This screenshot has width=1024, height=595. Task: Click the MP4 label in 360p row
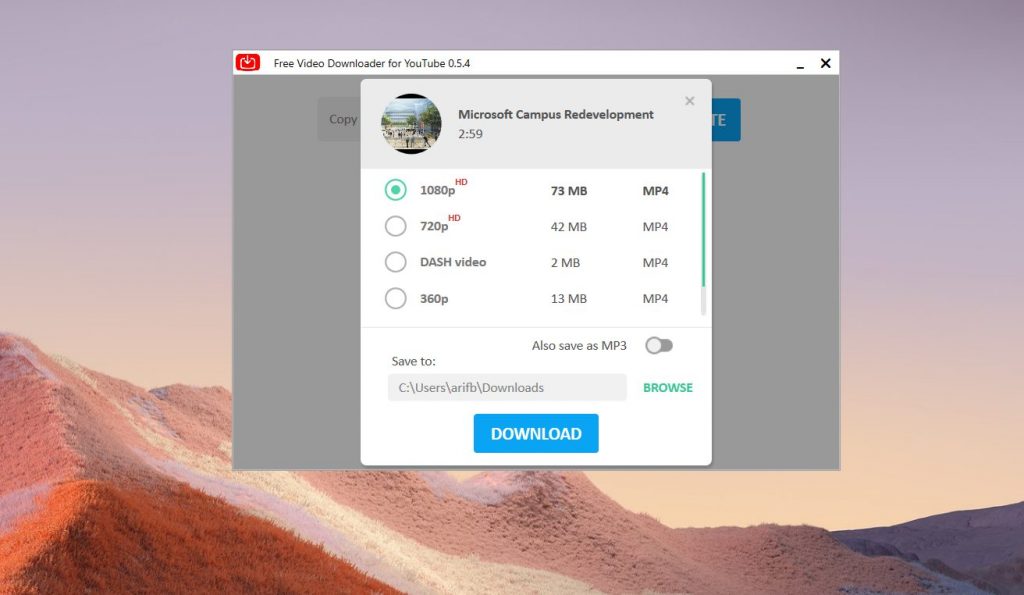click(x=655, y=298)
